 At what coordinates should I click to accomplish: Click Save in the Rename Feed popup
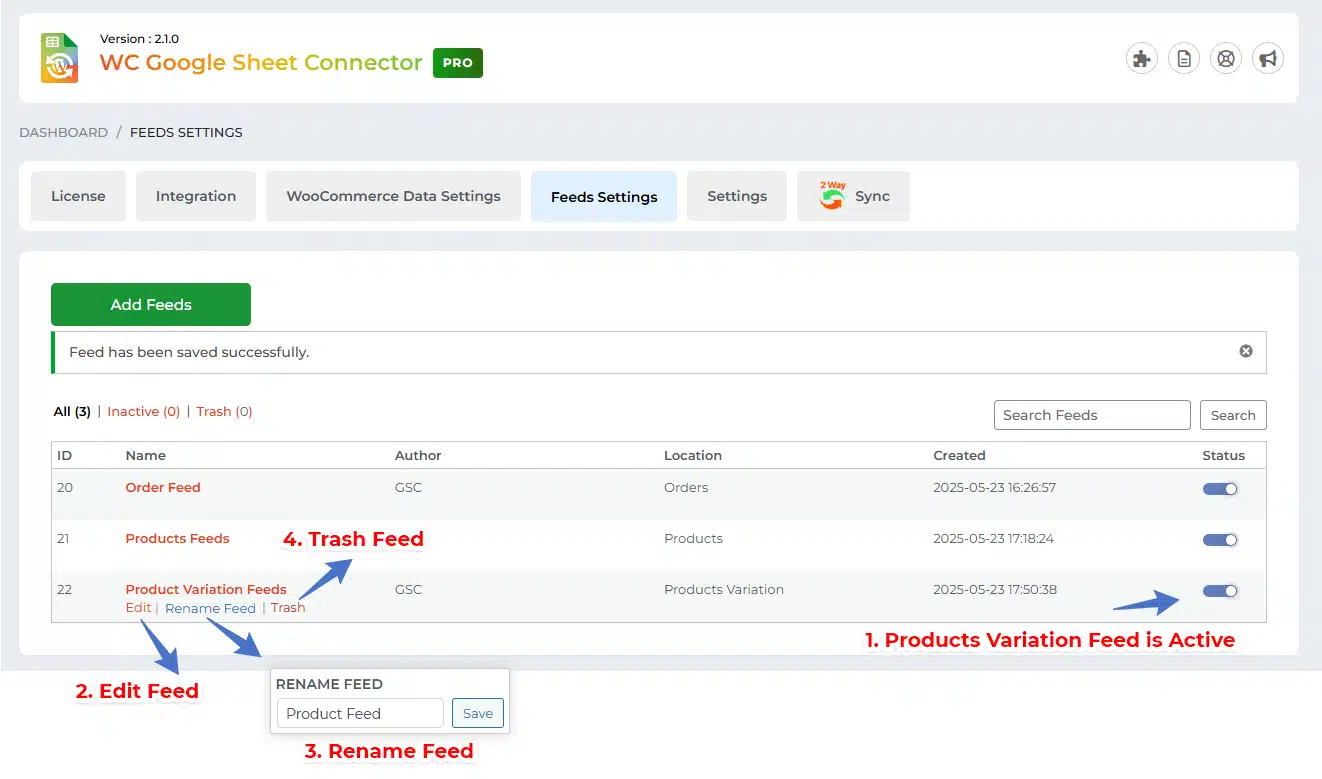coord(477,713)
